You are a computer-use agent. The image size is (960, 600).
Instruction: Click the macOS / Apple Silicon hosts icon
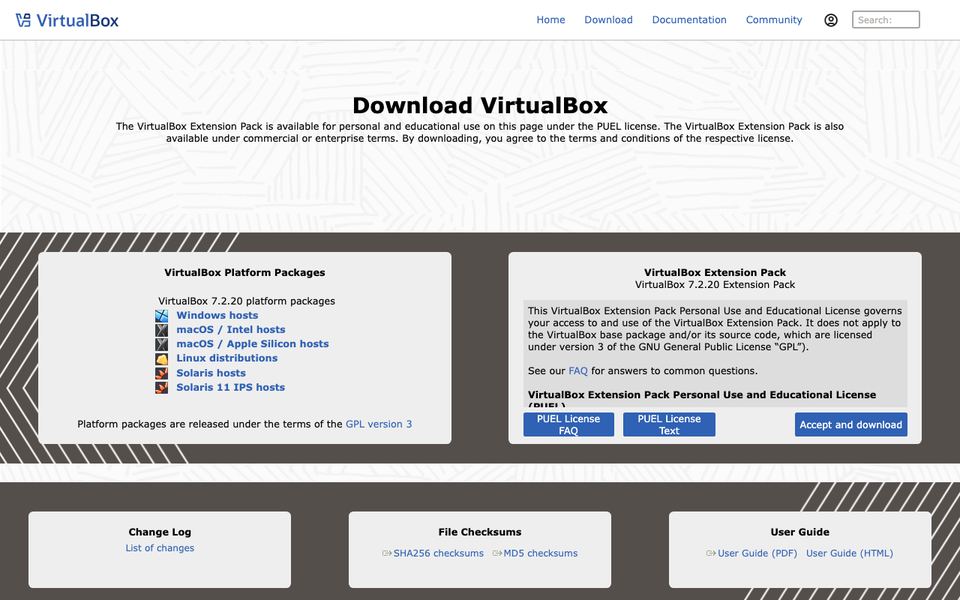click(x=162, y=344)
